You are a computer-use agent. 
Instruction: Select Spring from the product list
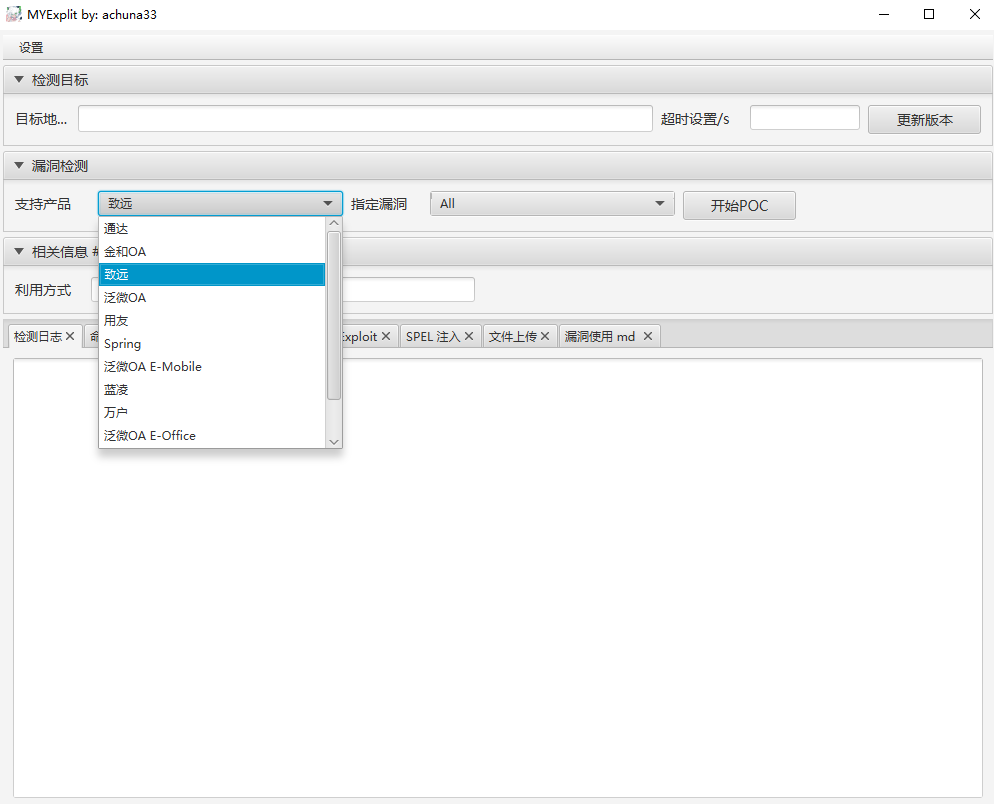(212, 344)
